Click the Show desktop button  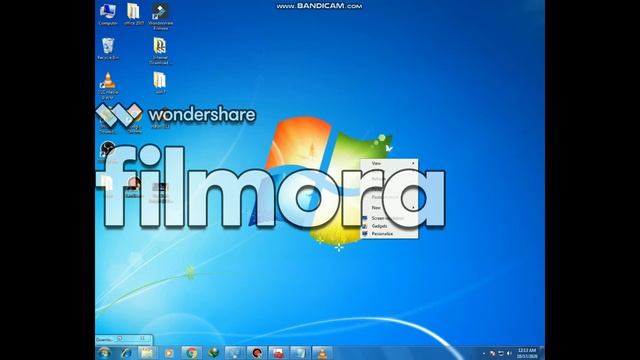click(x=542, y=353)
